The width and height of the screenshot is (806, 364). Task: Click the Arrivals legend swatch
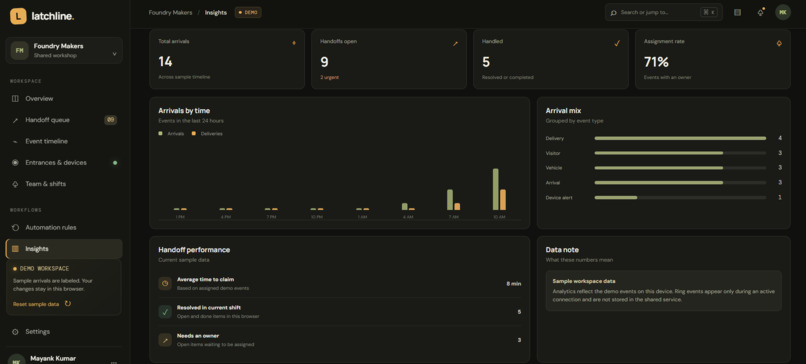[161, 133]
